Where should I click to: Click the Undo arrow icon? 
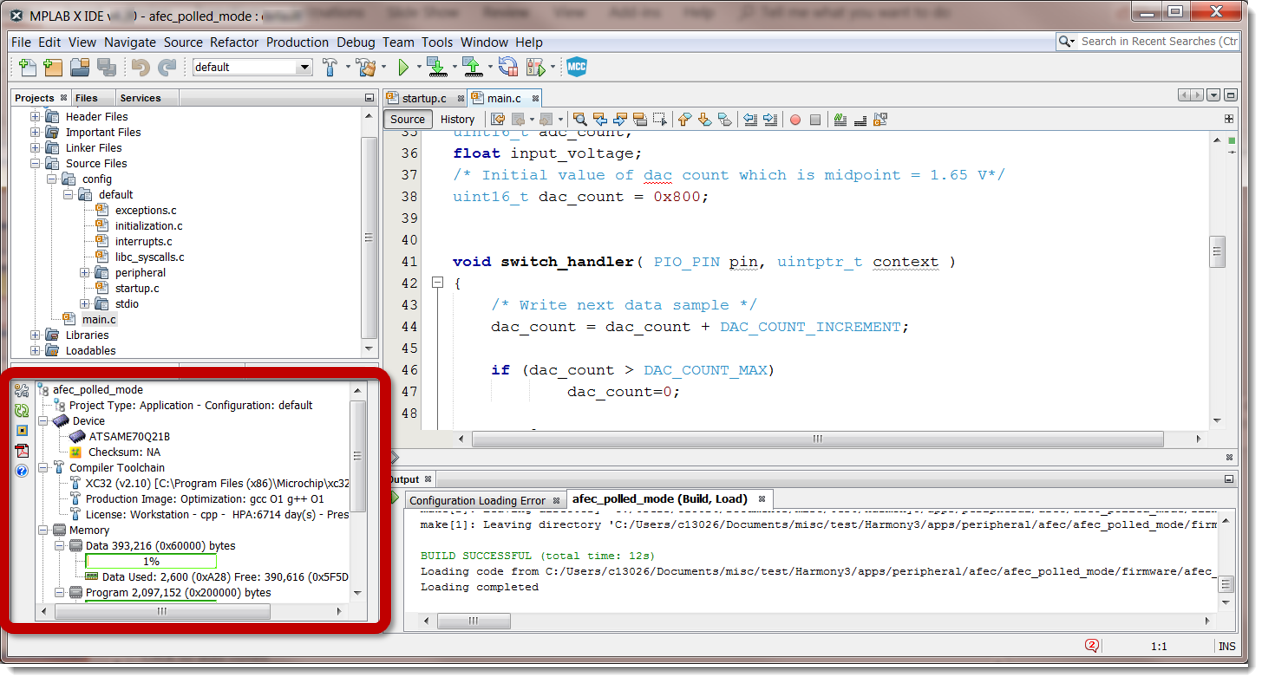click(x=140, y=67)
